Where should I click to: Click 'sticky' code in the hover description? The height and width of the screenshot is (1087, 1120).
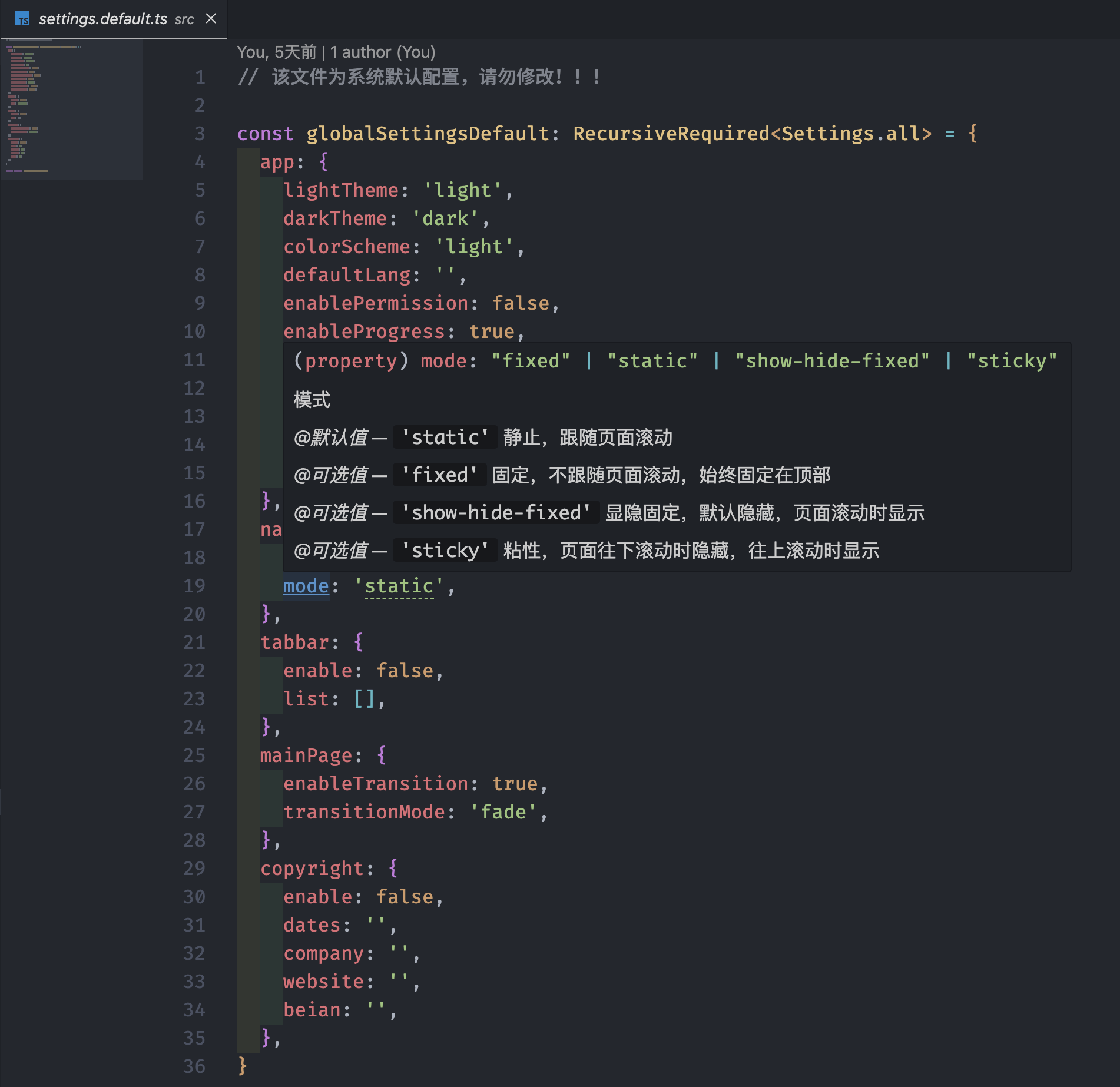446,551
